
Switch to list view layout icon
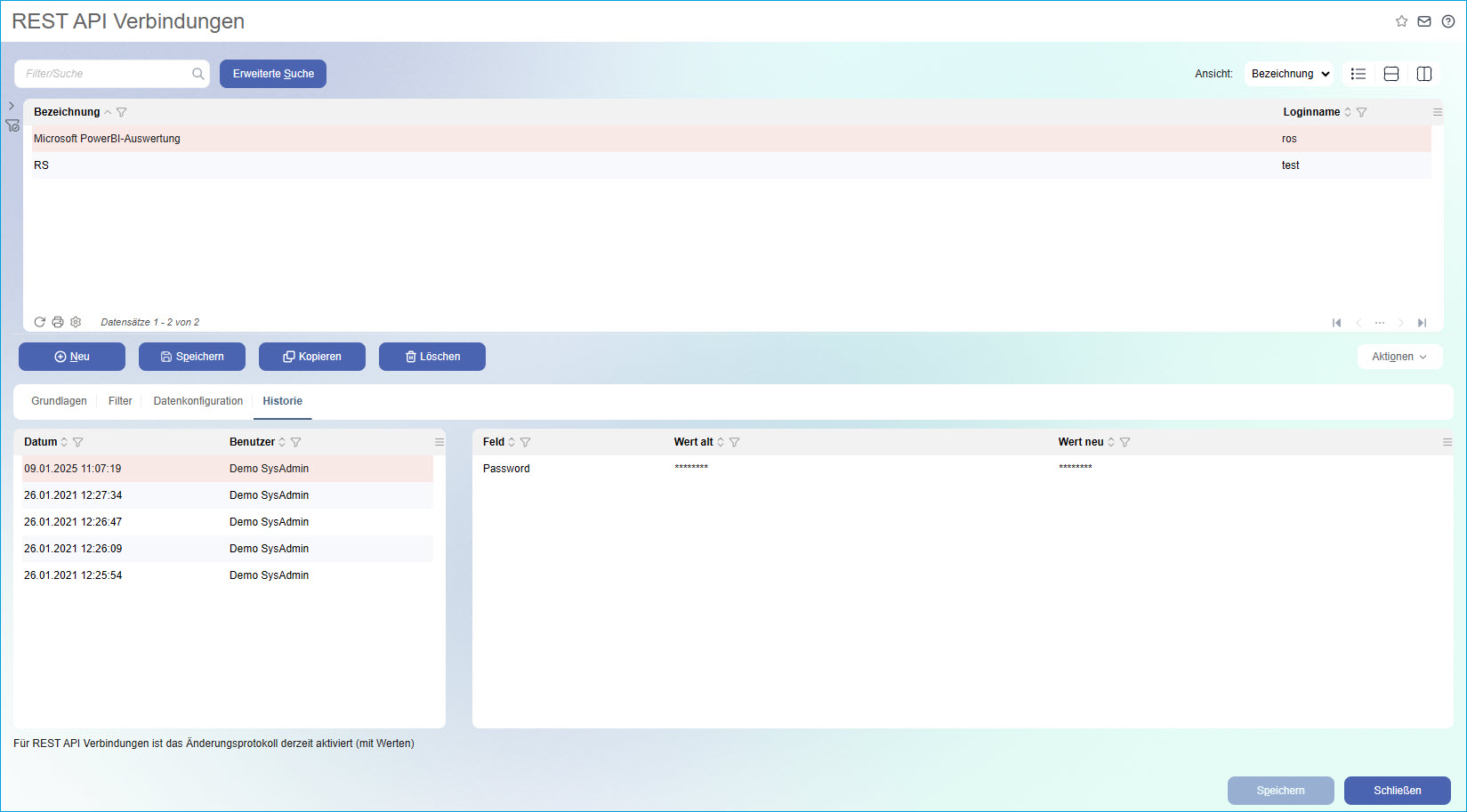click(x=1358, y=74)
